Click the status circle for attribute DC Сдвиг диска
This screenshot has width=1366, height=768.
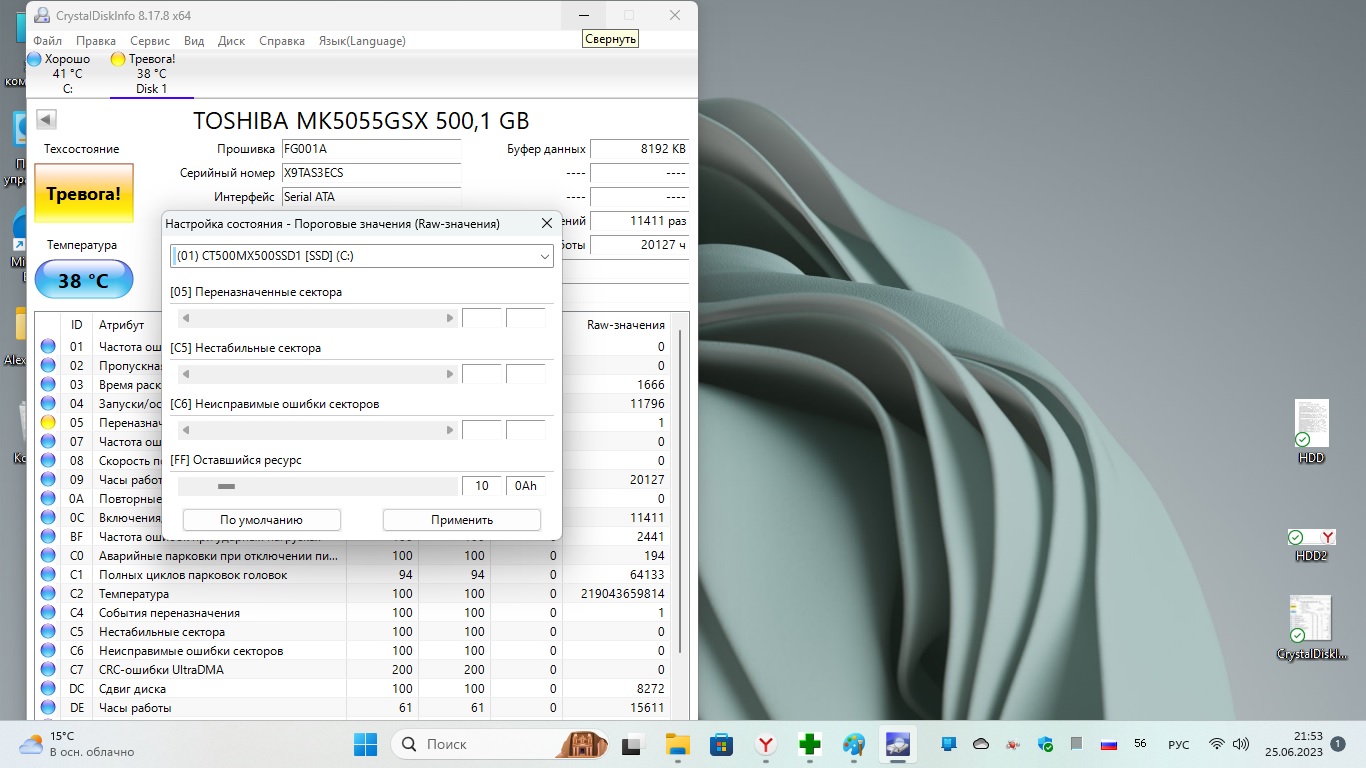[48, 689]
